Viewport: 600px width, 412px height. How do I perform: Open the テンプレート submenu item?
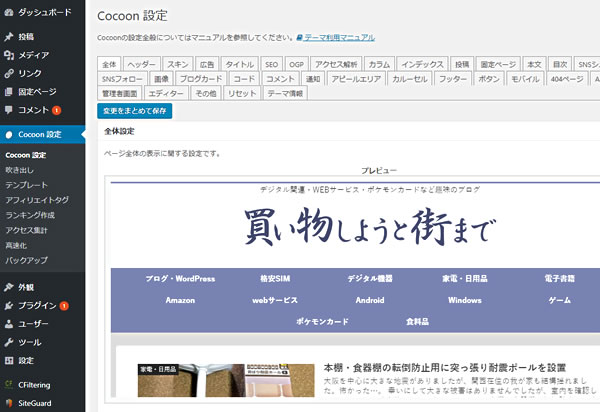click(26, 185)
